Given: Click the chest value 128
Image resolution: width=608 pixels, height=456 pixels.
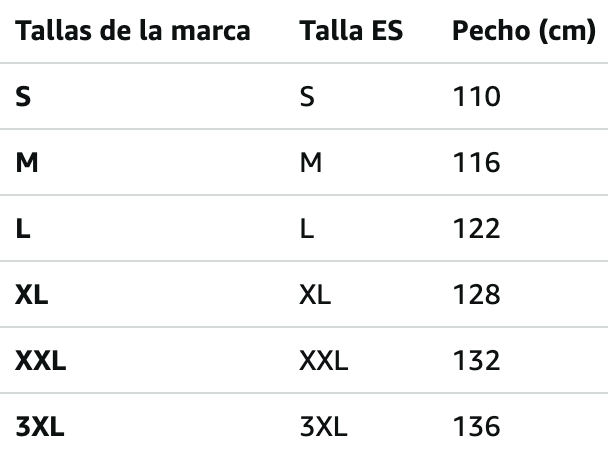Looking at the screenshot, I should 476,295.
